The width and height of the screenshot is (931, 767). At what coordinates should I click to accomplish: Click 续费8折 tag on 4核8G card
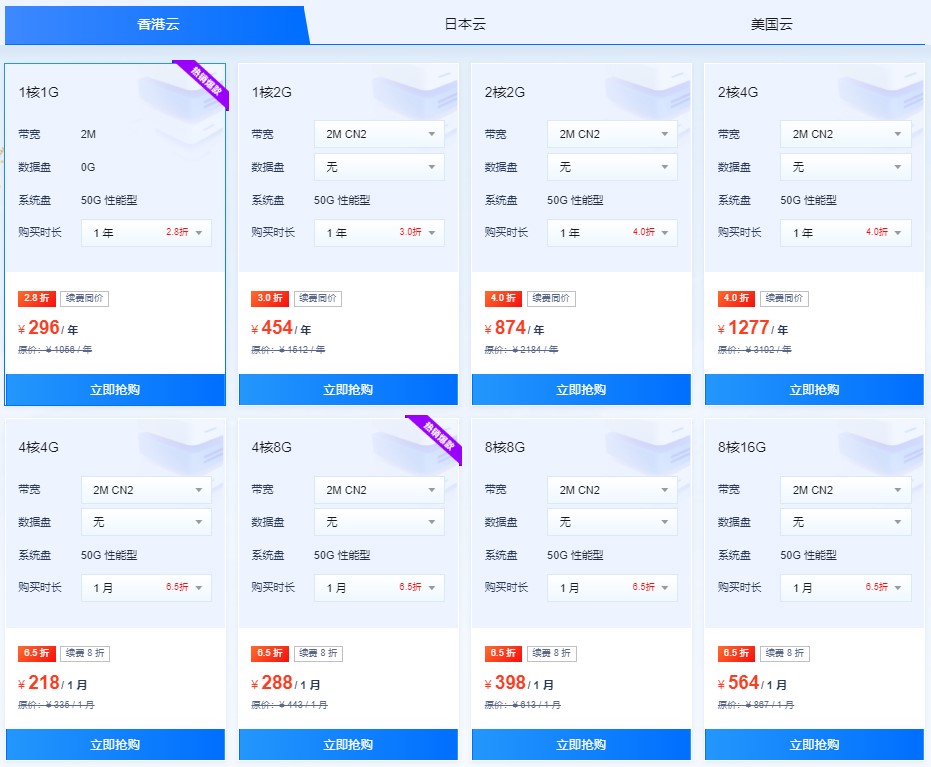click(318, 653)
